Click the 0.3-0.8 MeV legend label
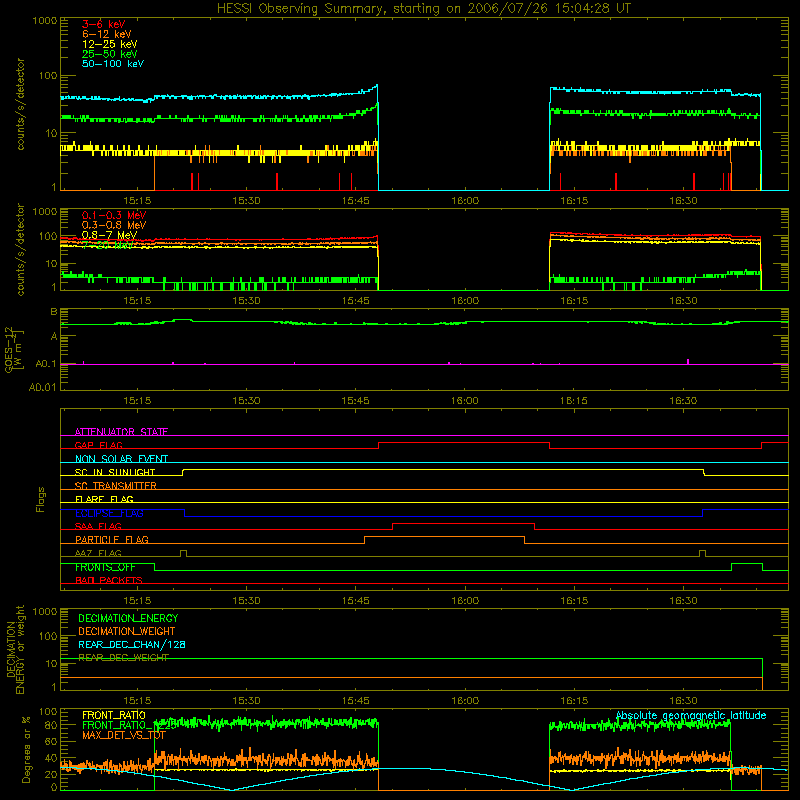 coord(114,225)
